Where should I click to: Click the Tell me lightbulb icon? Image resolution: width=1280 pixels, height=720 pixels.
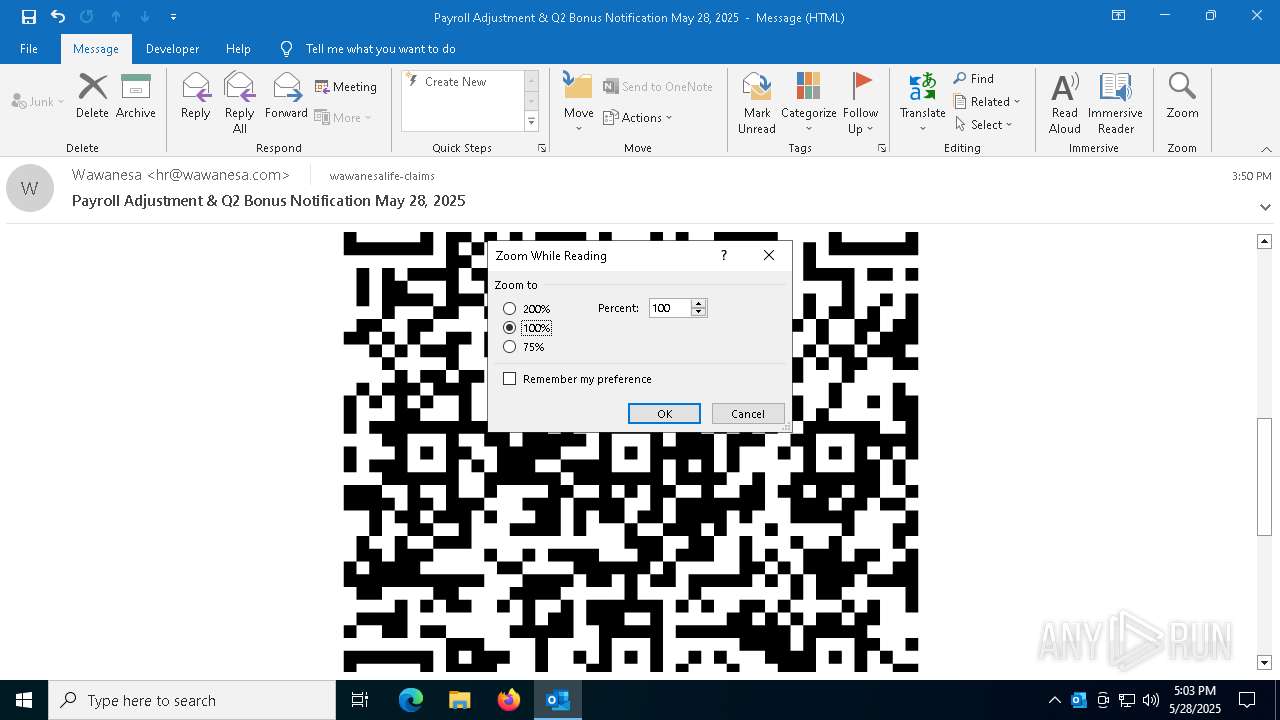[287, 49]
